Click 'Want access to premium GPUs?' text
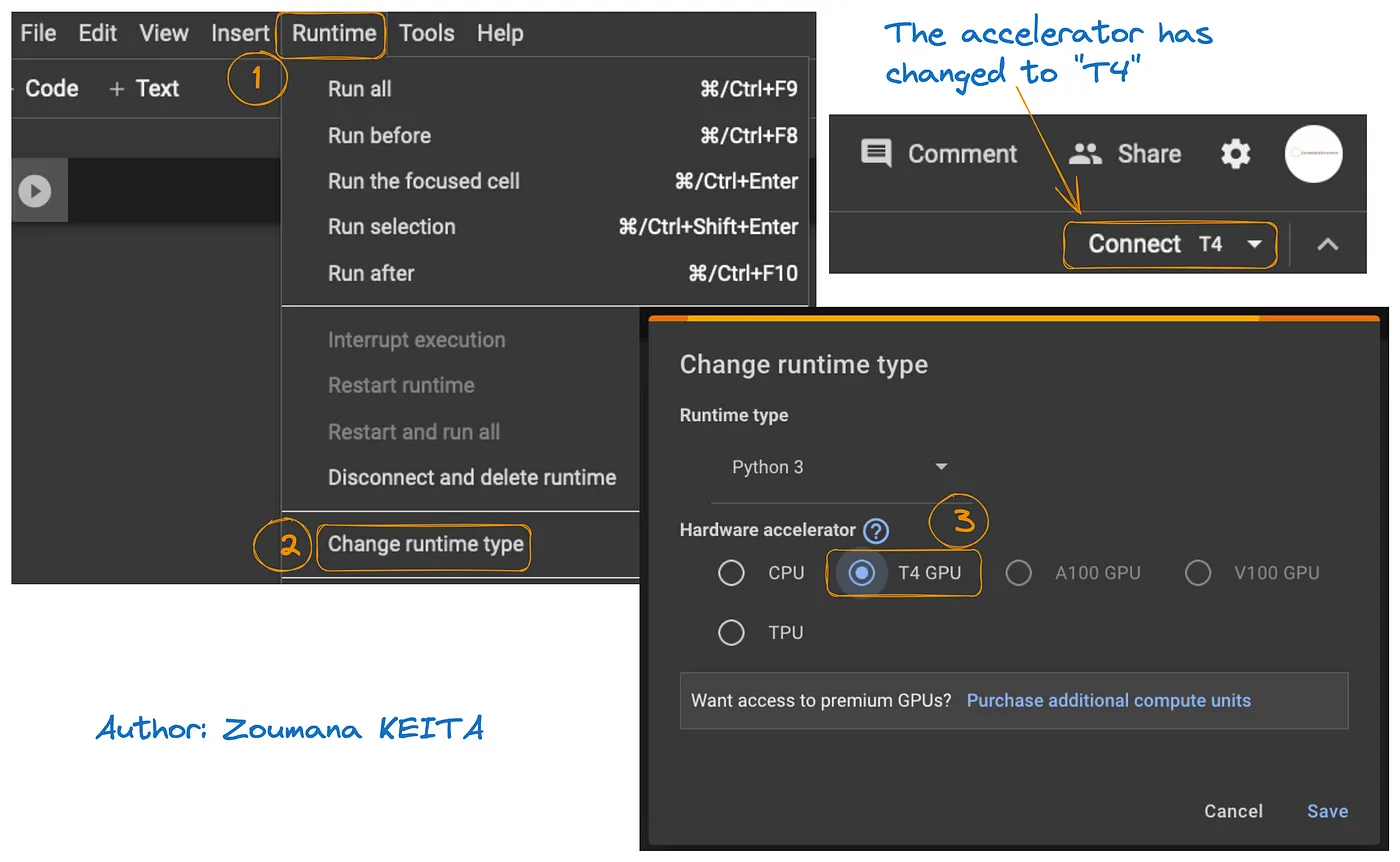 point(821,700)
